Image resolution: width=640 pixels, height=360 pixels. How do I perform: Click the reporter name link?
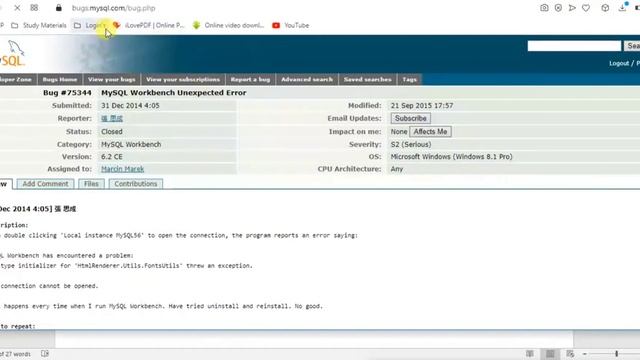(x=112, y=118)
